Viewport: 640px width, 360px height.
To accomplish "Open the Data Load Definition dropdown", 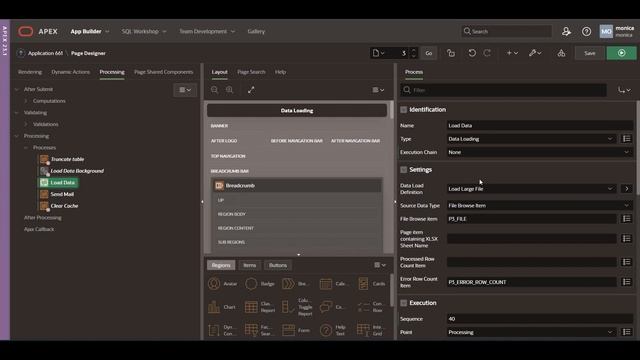I will (x=531, y=189).
